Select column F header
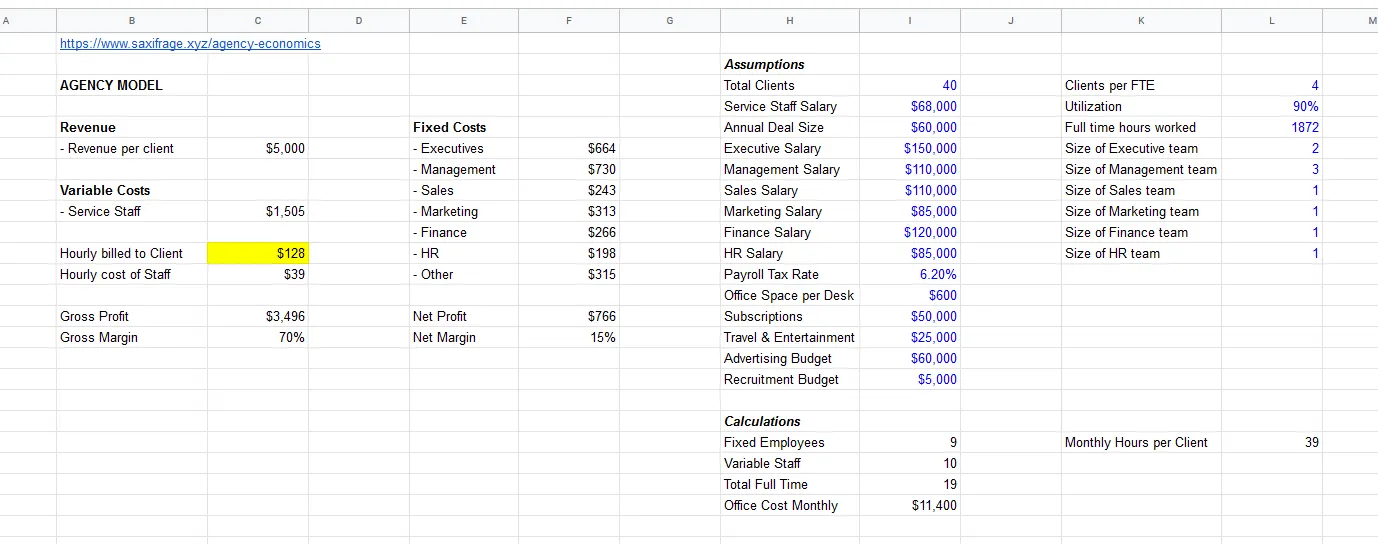 tap(569, 20)
